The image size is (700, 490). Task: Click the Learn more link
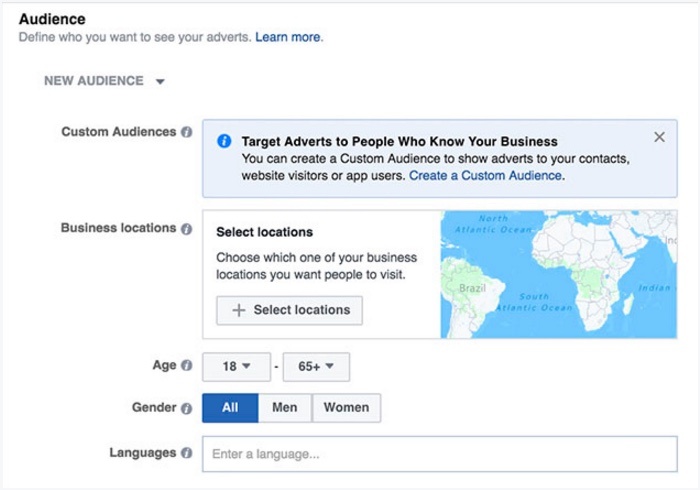[x=288, y=37]
